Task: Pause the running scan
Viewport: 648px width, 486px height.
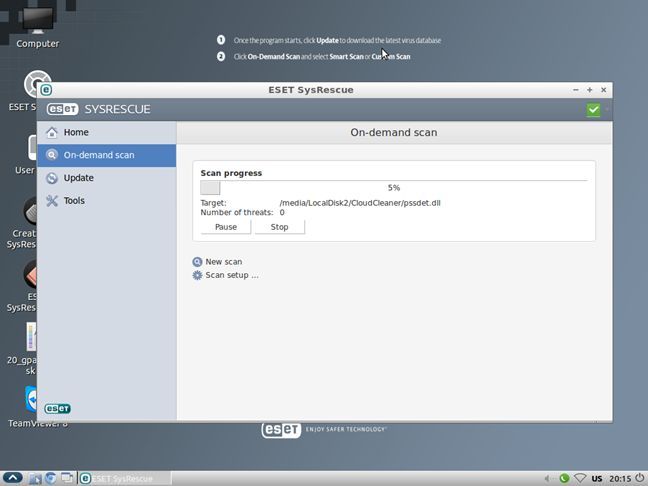Action: point(226,227)
